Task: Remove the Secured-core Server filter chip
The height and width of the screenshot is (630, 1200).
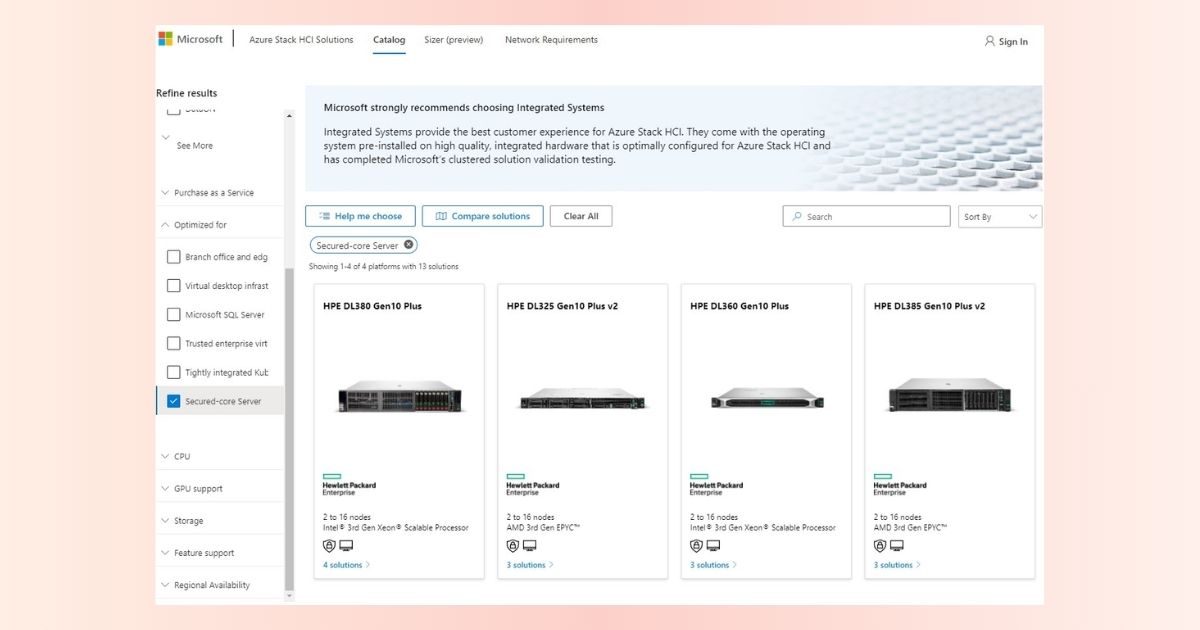Action: (x=408, y=244)
